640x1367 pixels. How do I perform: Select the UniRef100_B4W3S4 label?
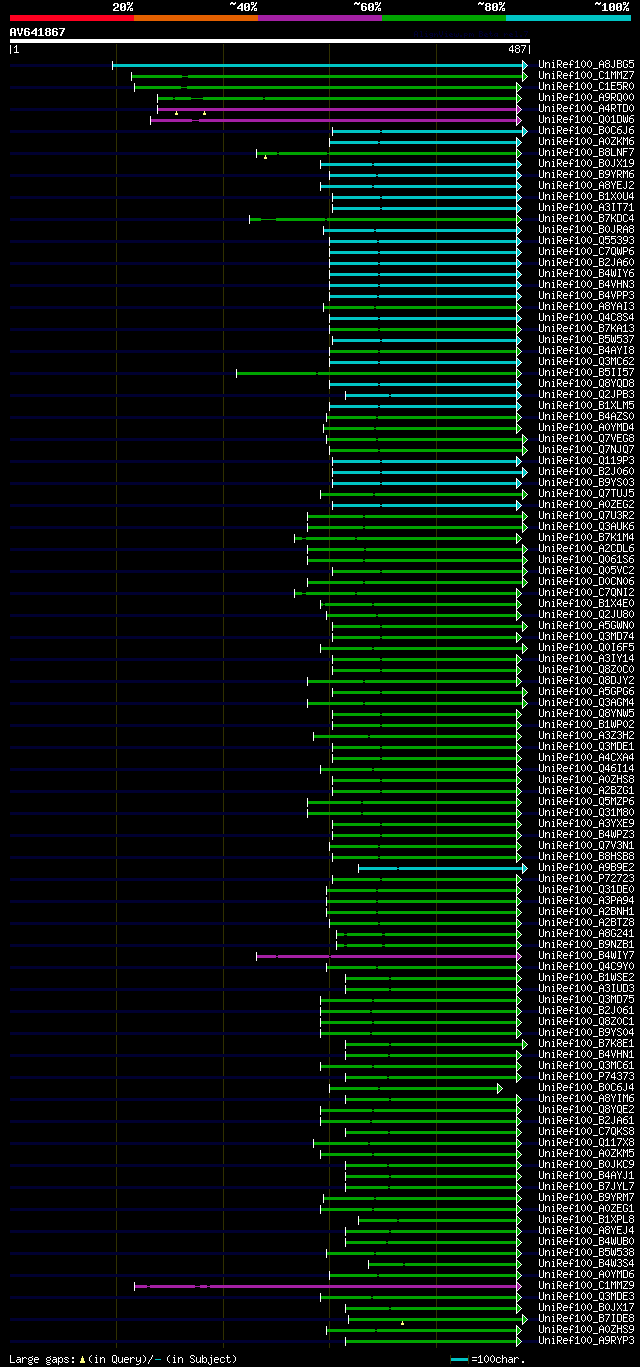click(x=586, y=1264)
